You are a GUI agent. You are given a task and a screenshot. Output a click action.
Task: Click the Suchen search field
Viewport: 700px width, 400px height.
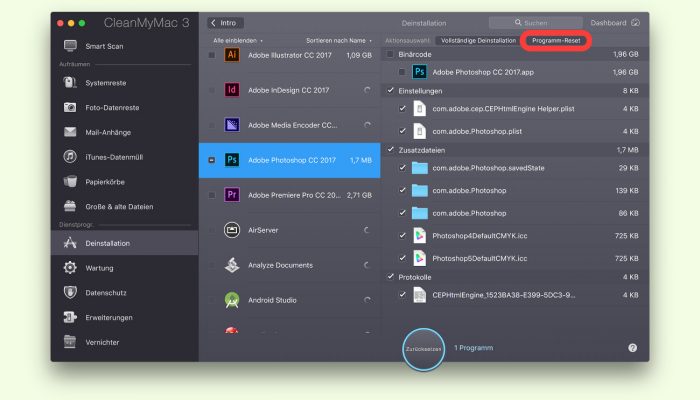(535, 23)
